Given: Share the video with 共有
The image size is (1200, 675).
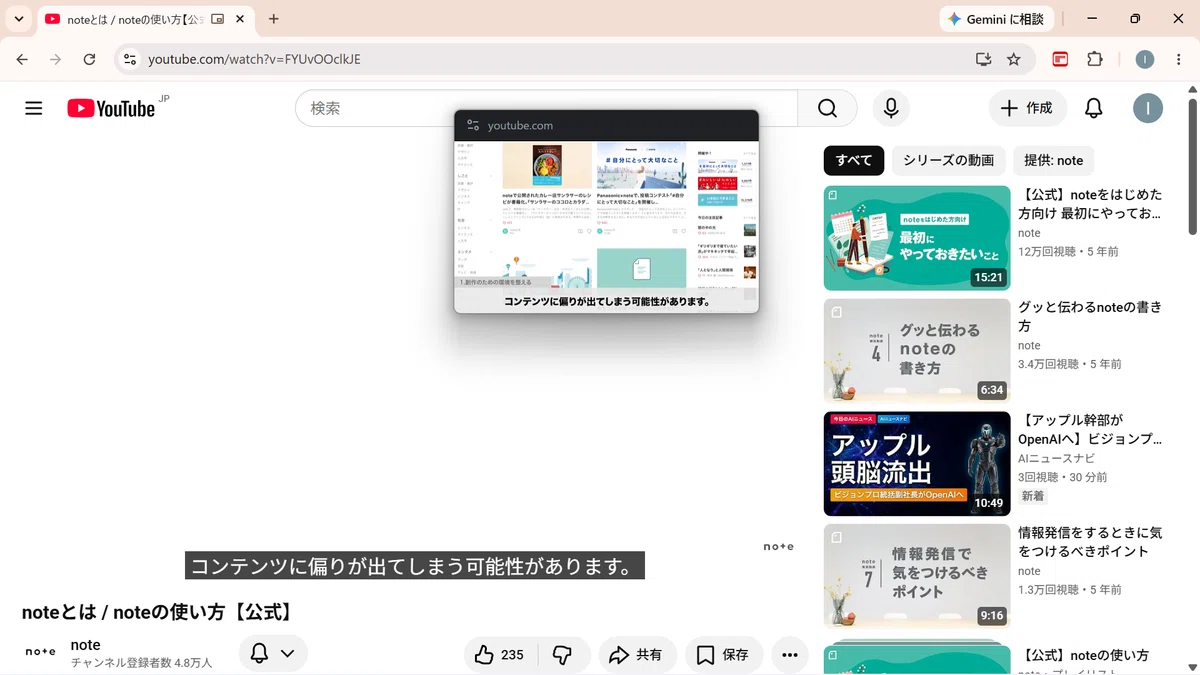Looking at the screenshot, I should (x=637, y=655).
